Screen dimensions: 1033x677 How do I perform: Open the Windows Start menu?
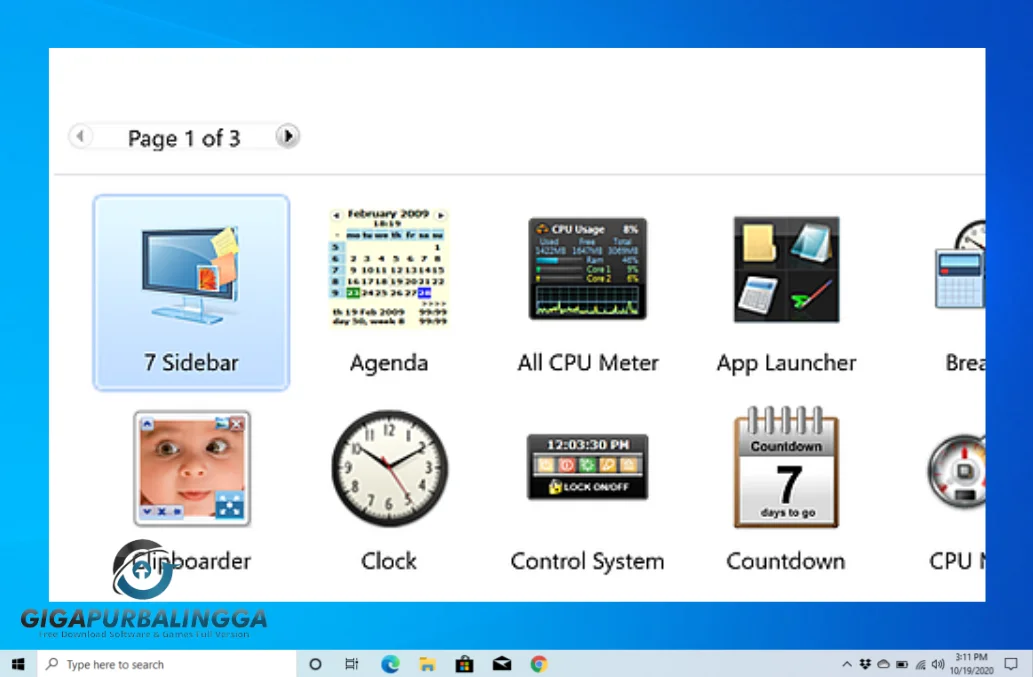pyautogui.click(x=18, y=664)
